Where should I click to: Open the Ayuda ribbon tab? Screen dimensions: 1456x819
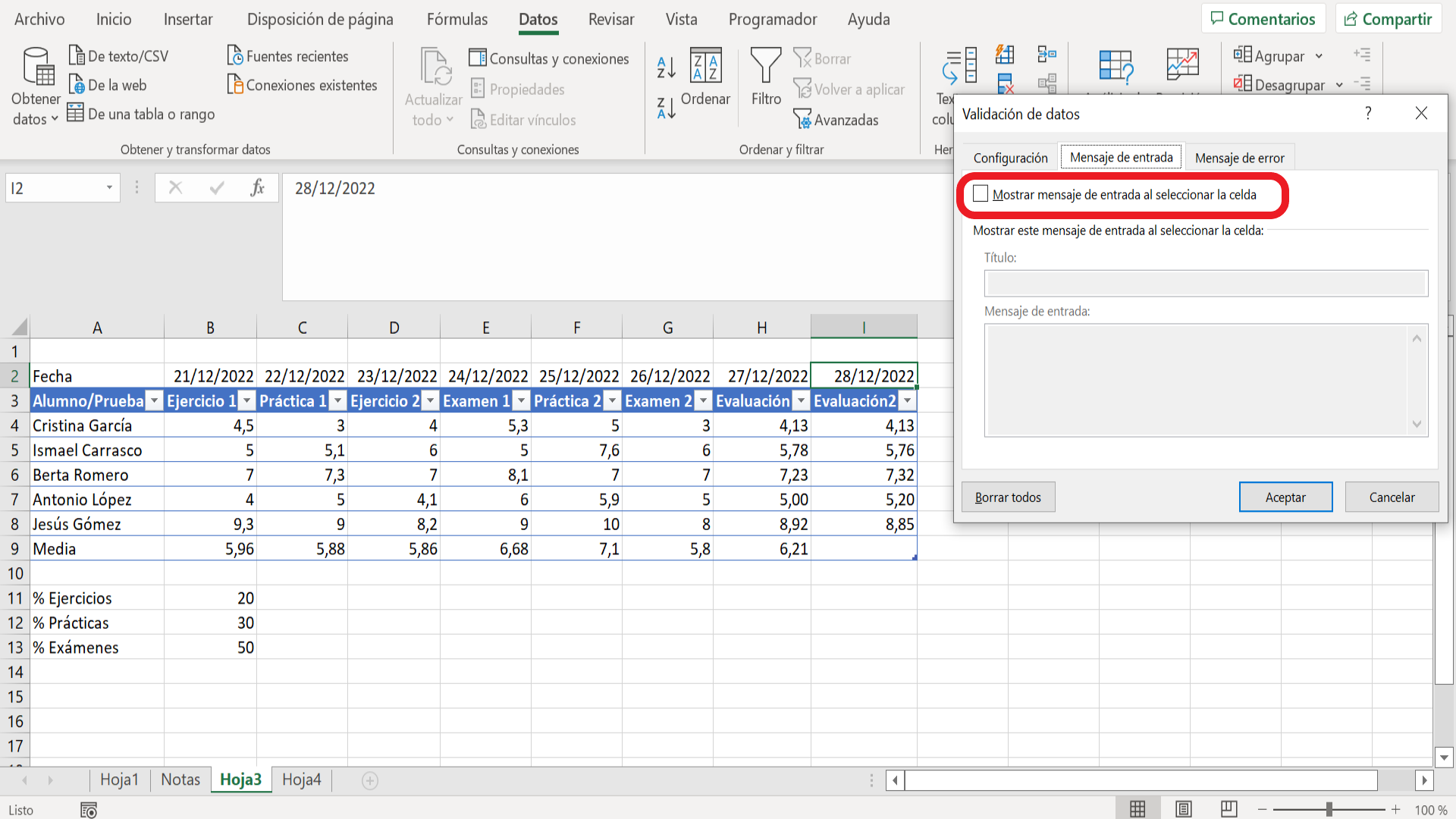(868, 19)
